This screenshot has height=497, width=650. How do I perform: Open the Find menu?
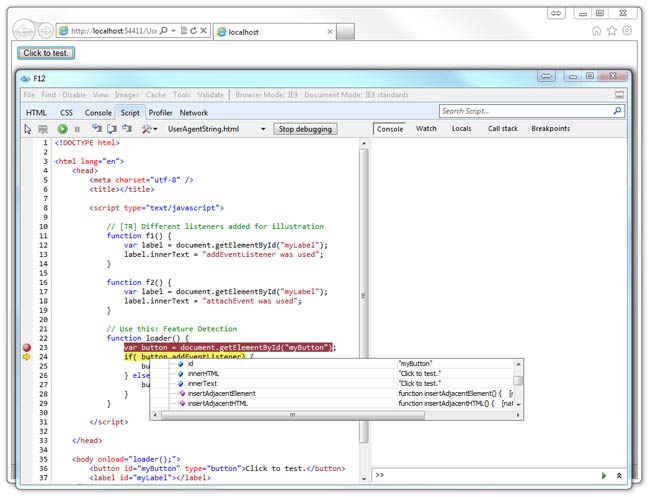point(49,95)
